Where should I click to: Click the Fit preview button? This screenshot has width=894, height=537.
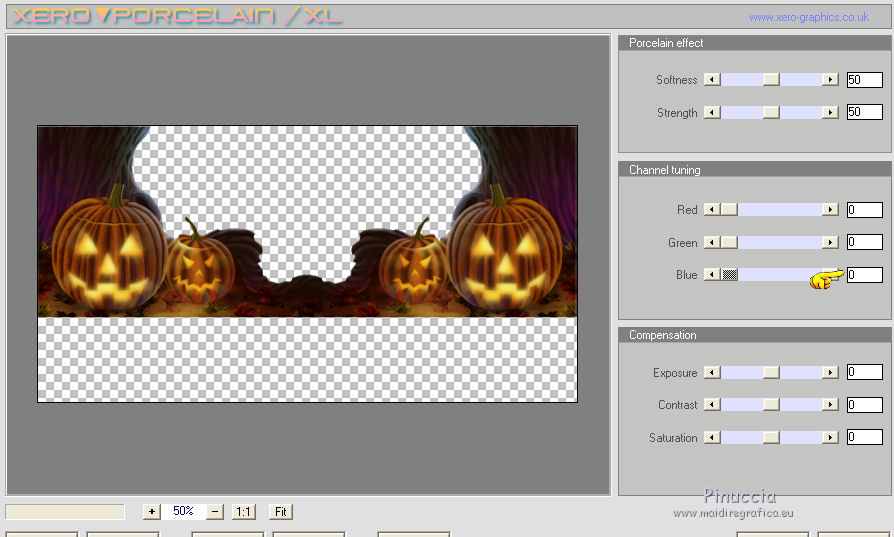click(x=281, y=511)
